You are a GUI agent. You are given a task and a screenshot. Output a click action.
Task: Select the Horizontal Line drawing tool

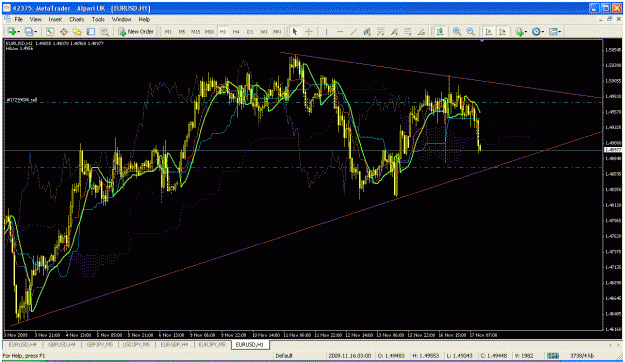tap(340, 31)
